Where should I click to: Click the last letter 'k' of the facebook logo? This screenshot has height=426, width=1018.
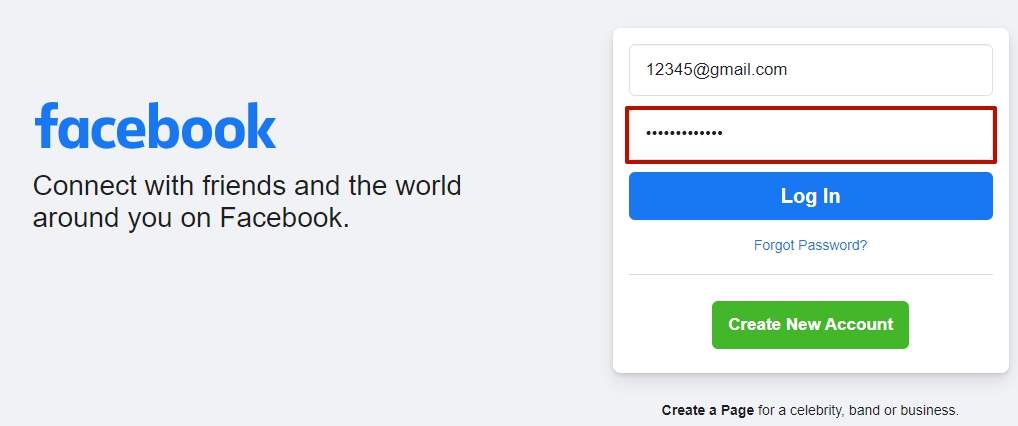[x=262, y=127]
